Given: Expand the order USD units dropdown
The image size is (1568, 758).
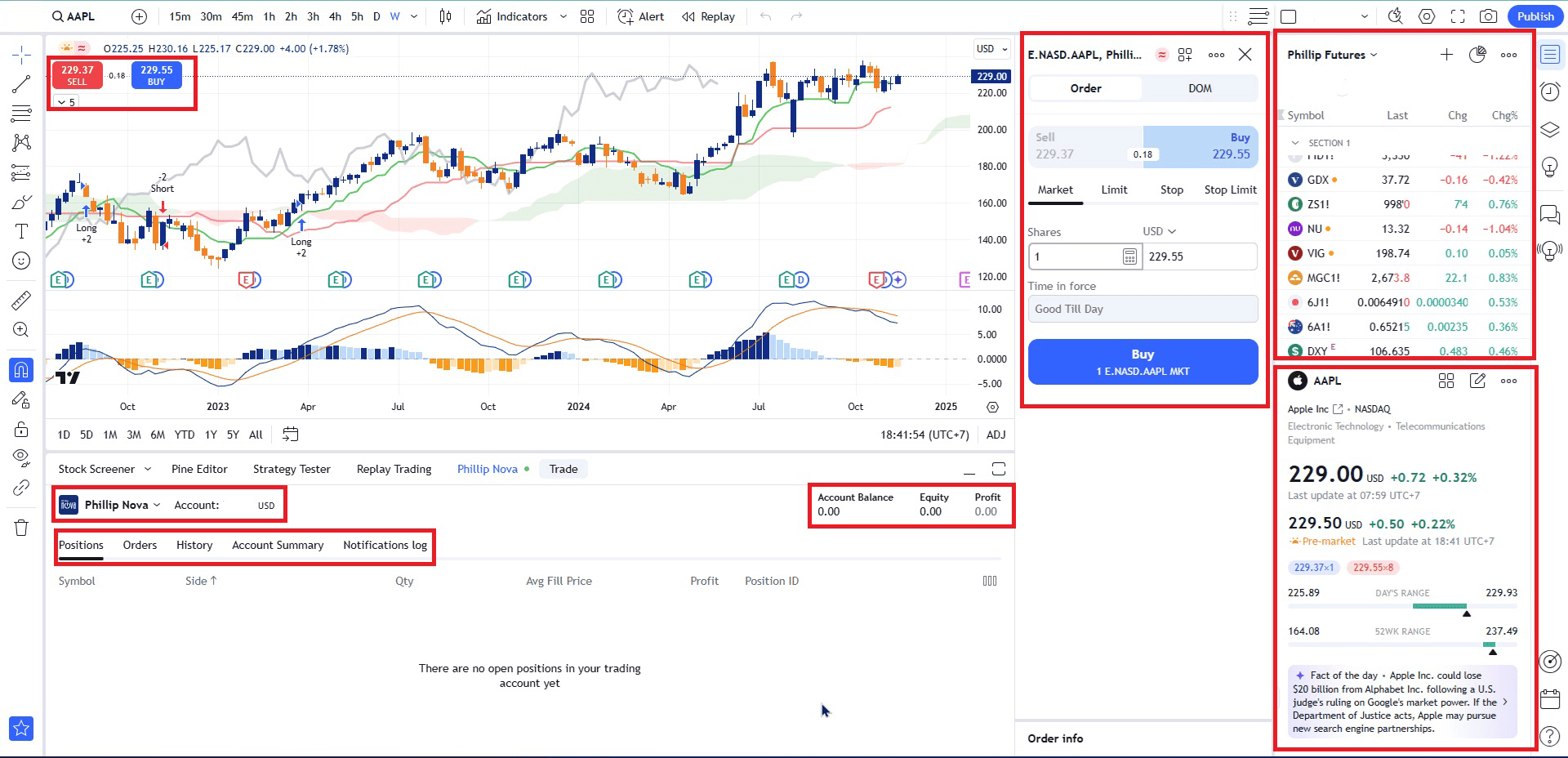Looking at the screenshot, I should click(1159, 231).
